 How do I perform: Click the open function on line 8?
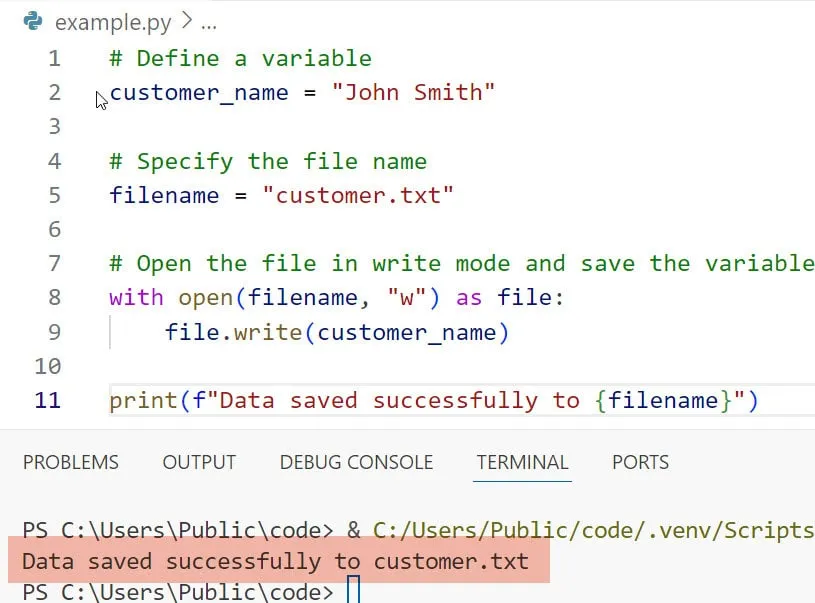(205, 297)
